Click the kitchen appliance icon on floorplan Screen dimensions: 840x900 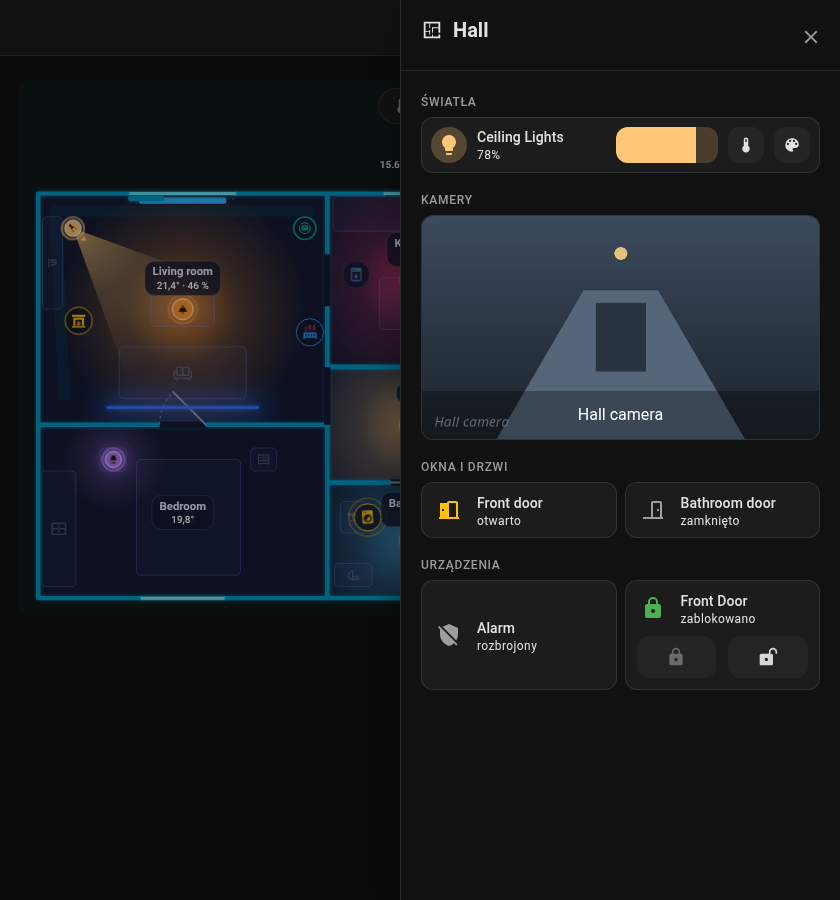click(356, 276)
